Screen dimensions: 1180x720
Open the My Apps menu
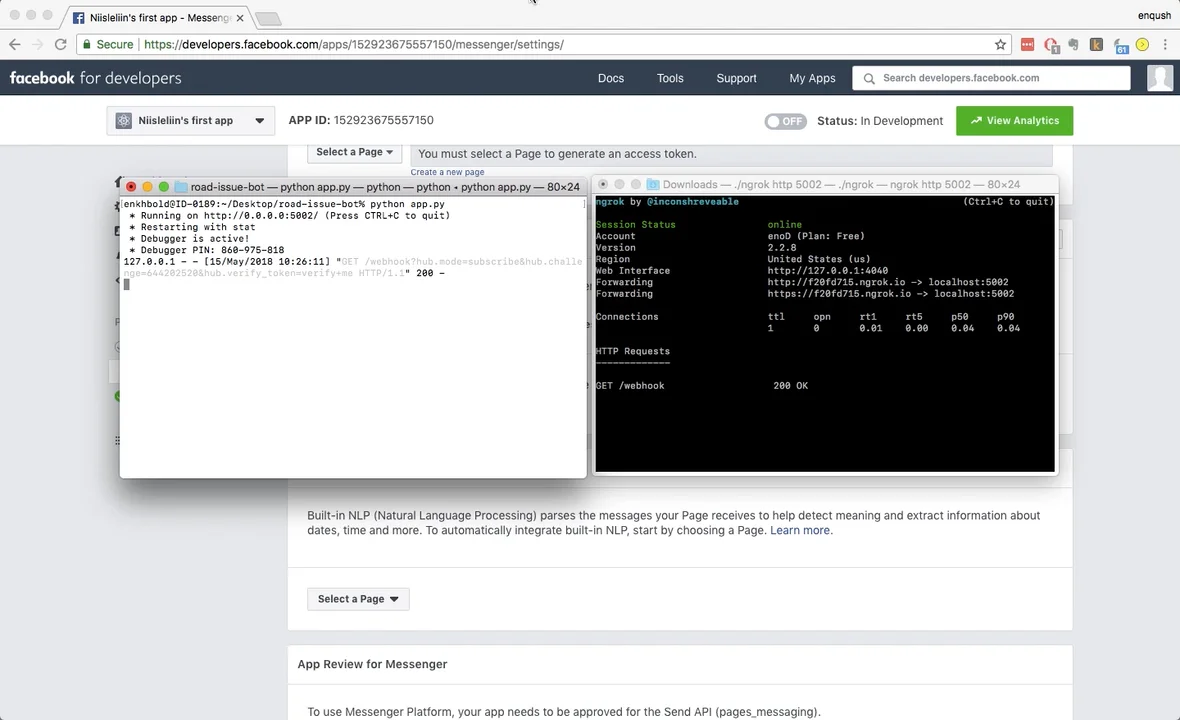(812, 78)
